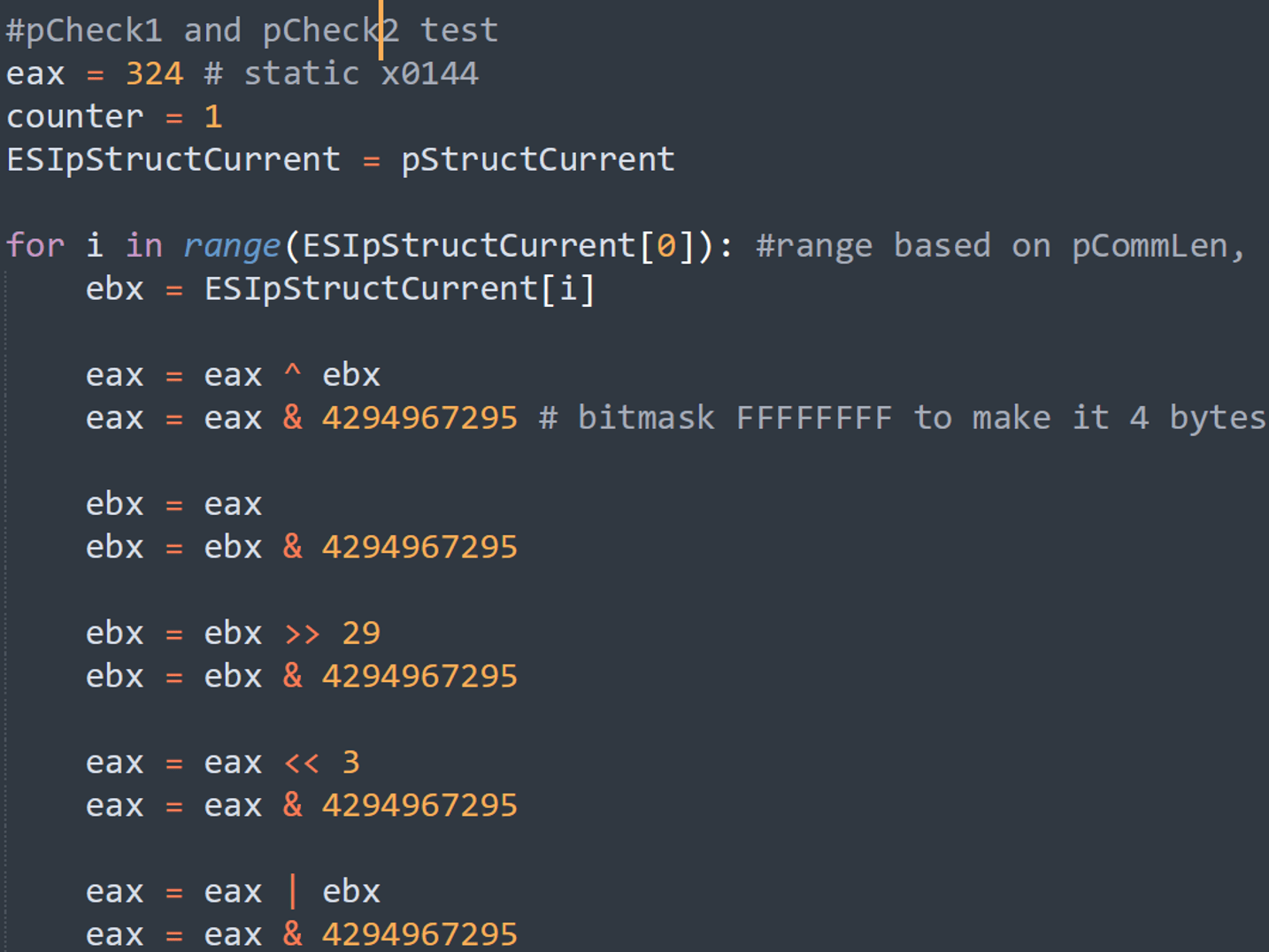Viewport: 1269px width, 952px height.
Task: Click '#pCheck1' at the top comment
Action: [x=85, y=31]
